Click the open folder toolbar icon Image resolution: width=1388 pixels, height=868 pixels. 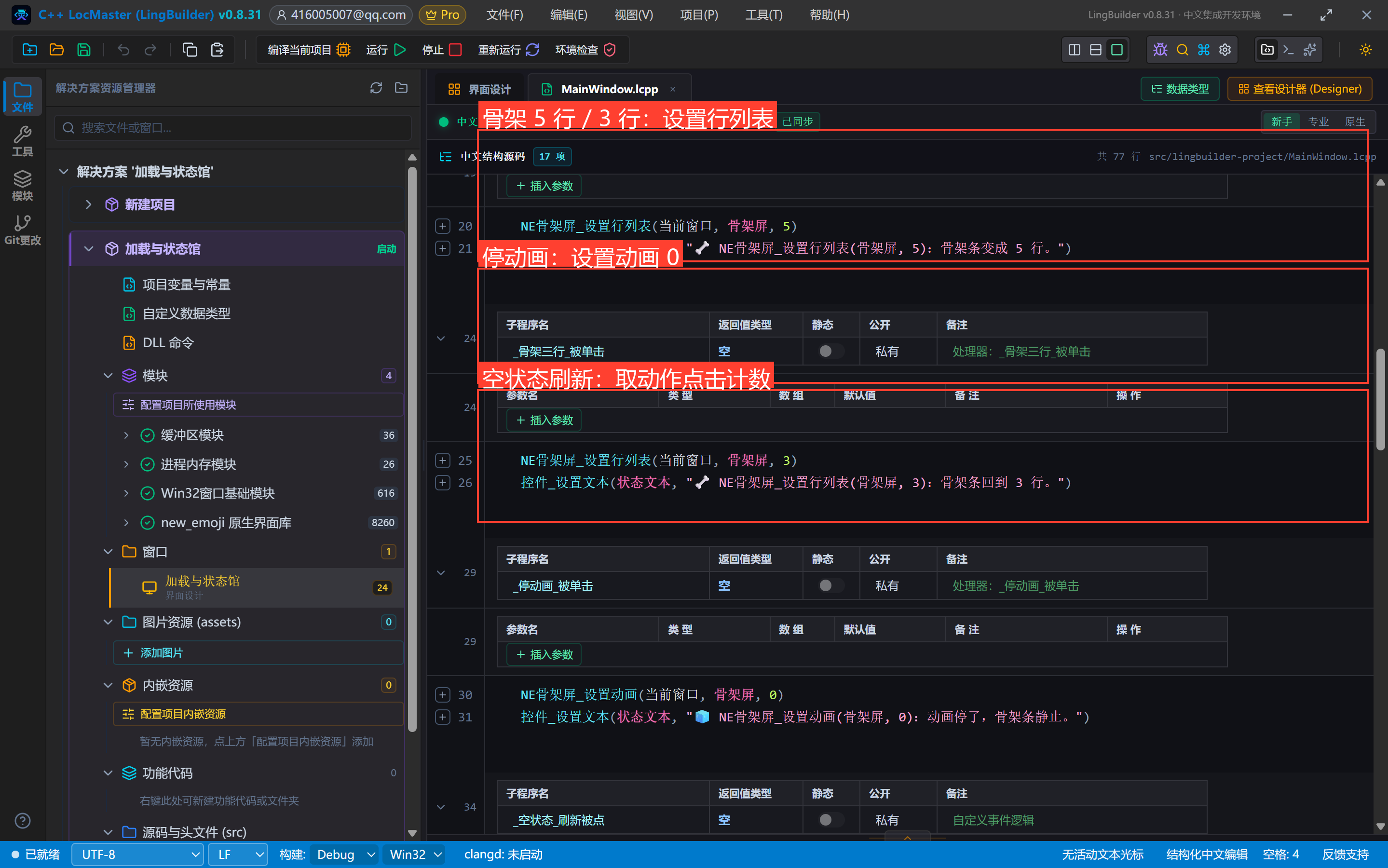click(56, 50)
